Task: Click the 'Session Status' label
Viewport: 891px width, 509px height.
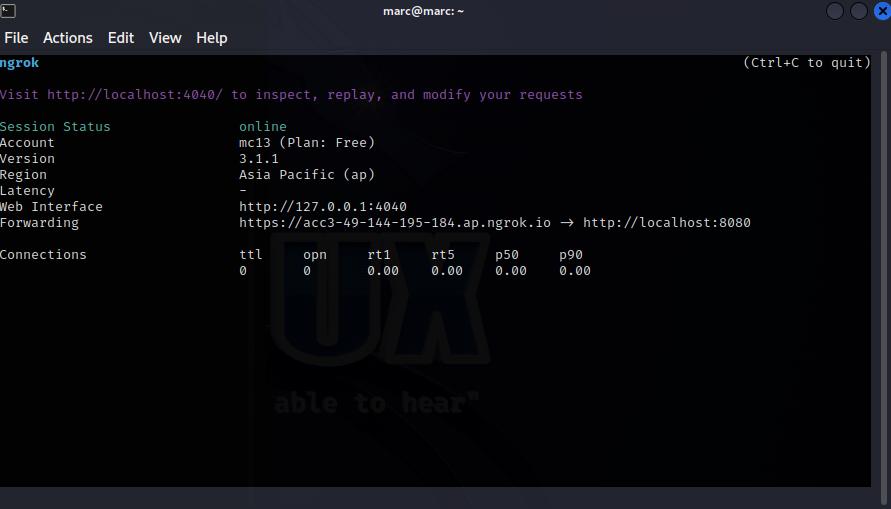Action: 55,127
